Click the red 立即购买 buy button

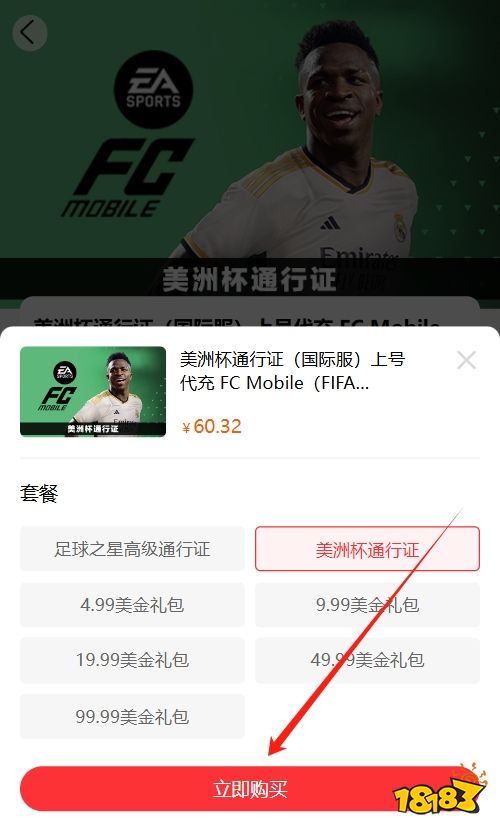pos(250,789)
